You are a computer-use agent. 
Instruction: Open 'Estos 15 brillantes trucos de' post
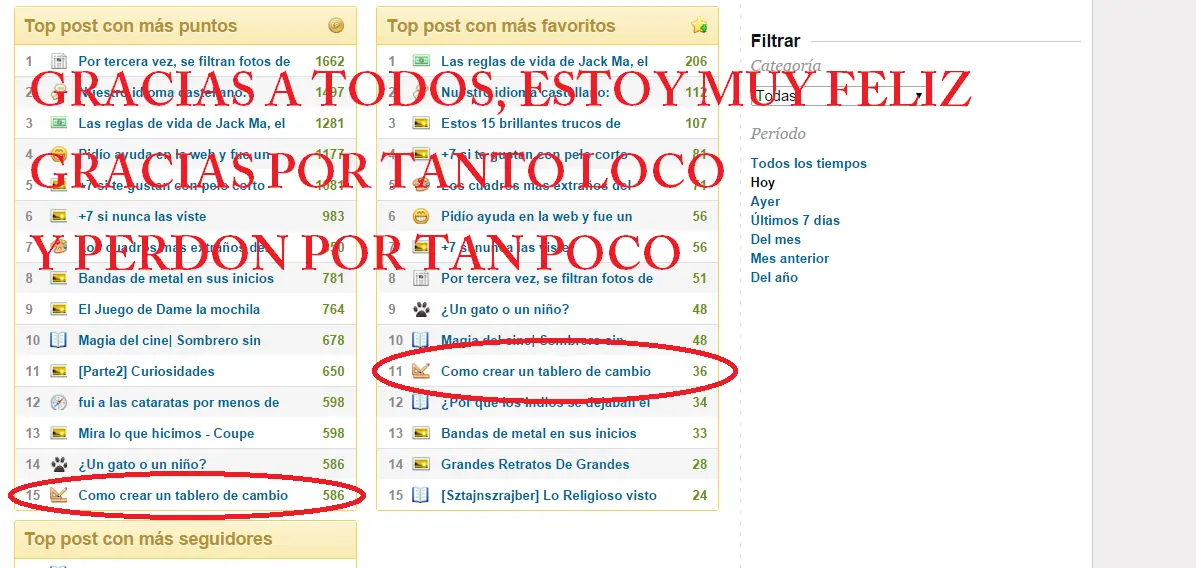pos(531,123)
